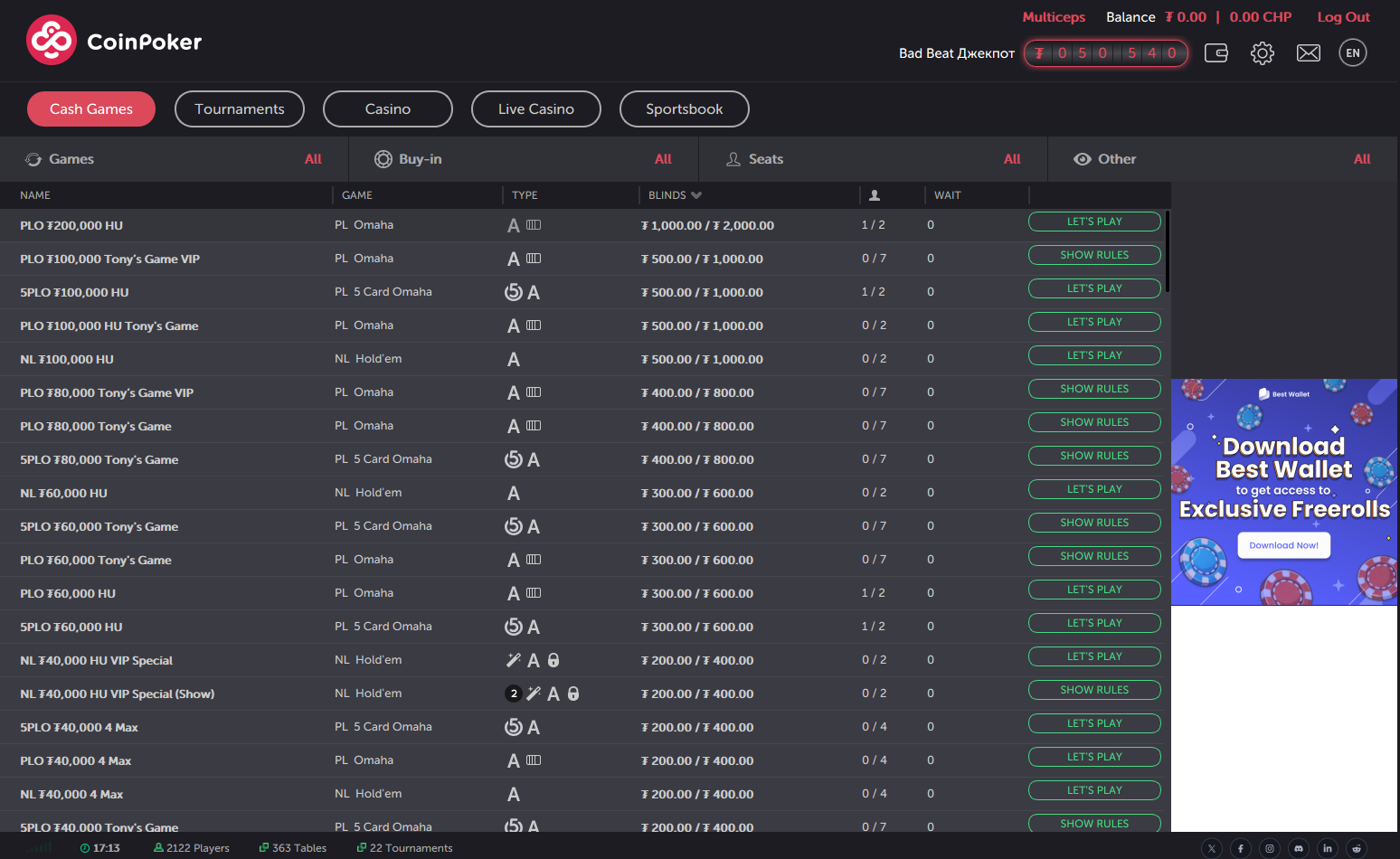The image size is (1400, 859).
Task: Open the EN language selector
Action: [1352, 53]
